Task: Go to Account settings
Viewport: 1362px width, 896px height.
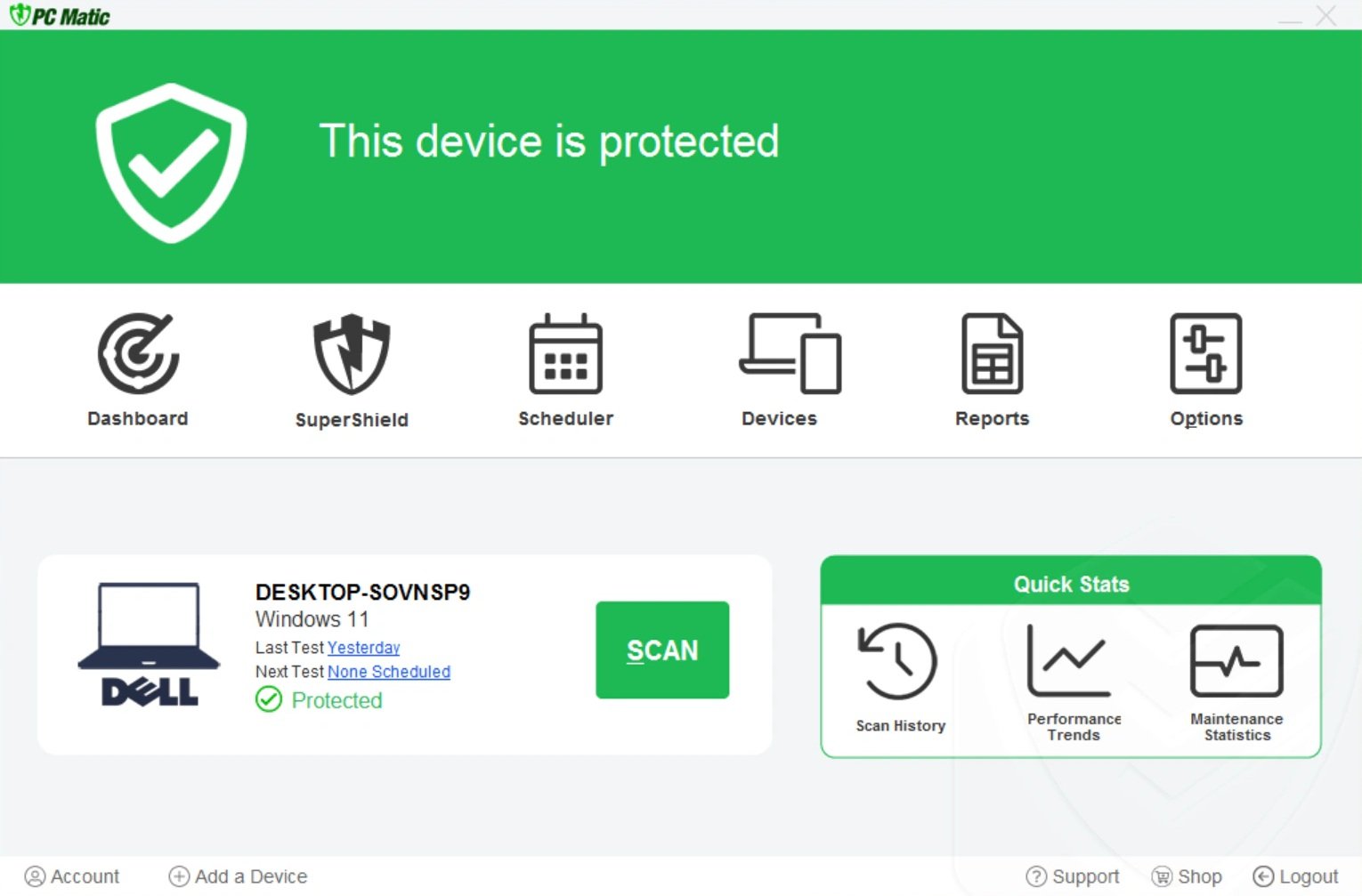Action: tap(72, 876)
